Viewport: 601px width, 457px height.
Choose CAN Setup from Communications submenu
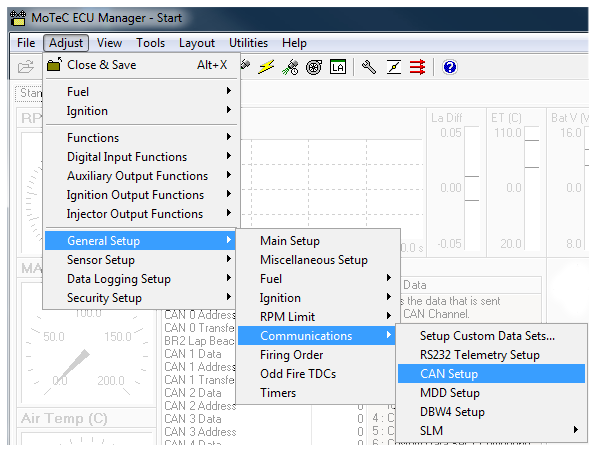coord(491,374)
